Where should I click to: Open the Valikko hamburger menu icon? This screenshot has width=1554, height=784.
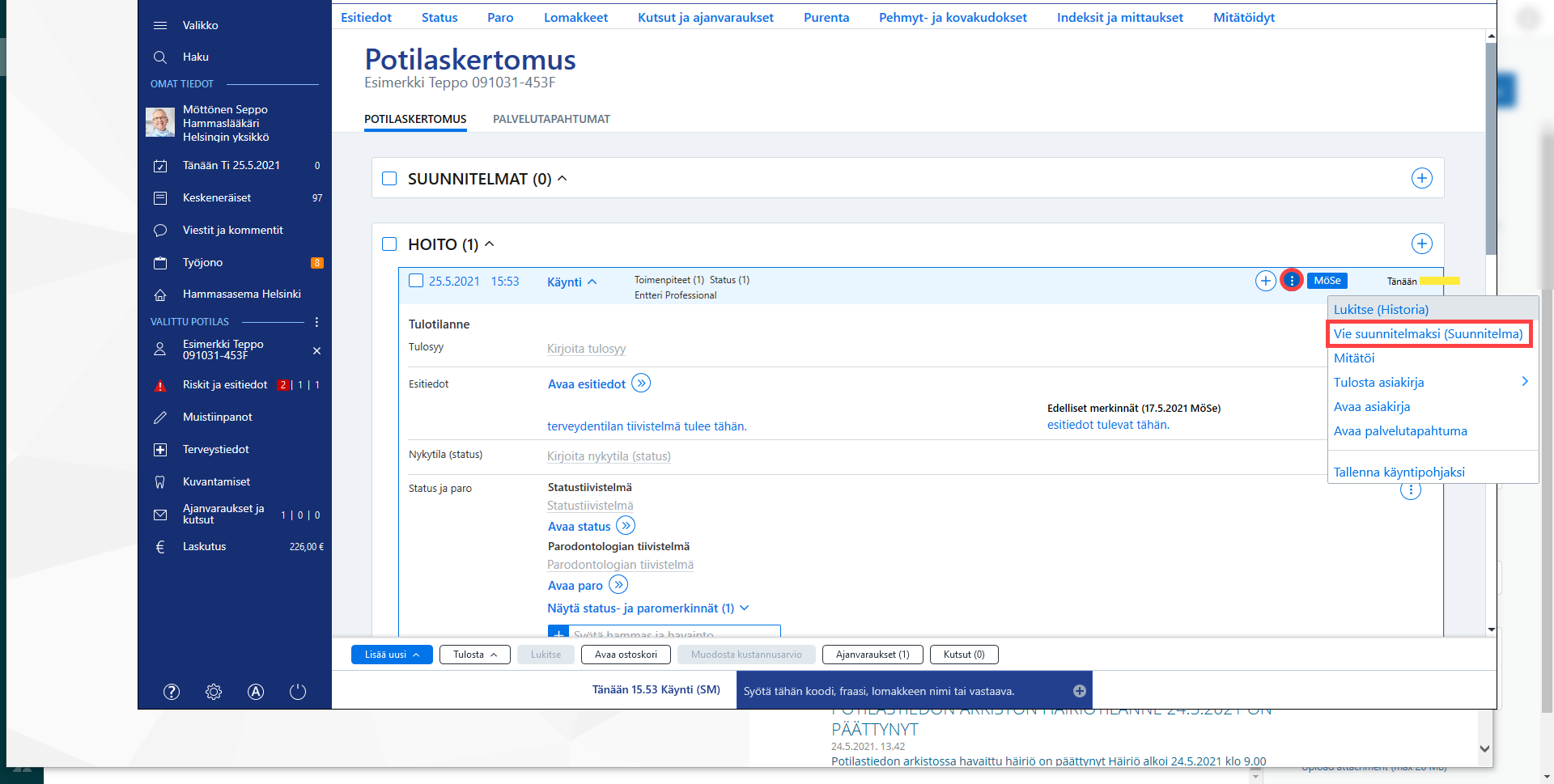coord(160,25)
